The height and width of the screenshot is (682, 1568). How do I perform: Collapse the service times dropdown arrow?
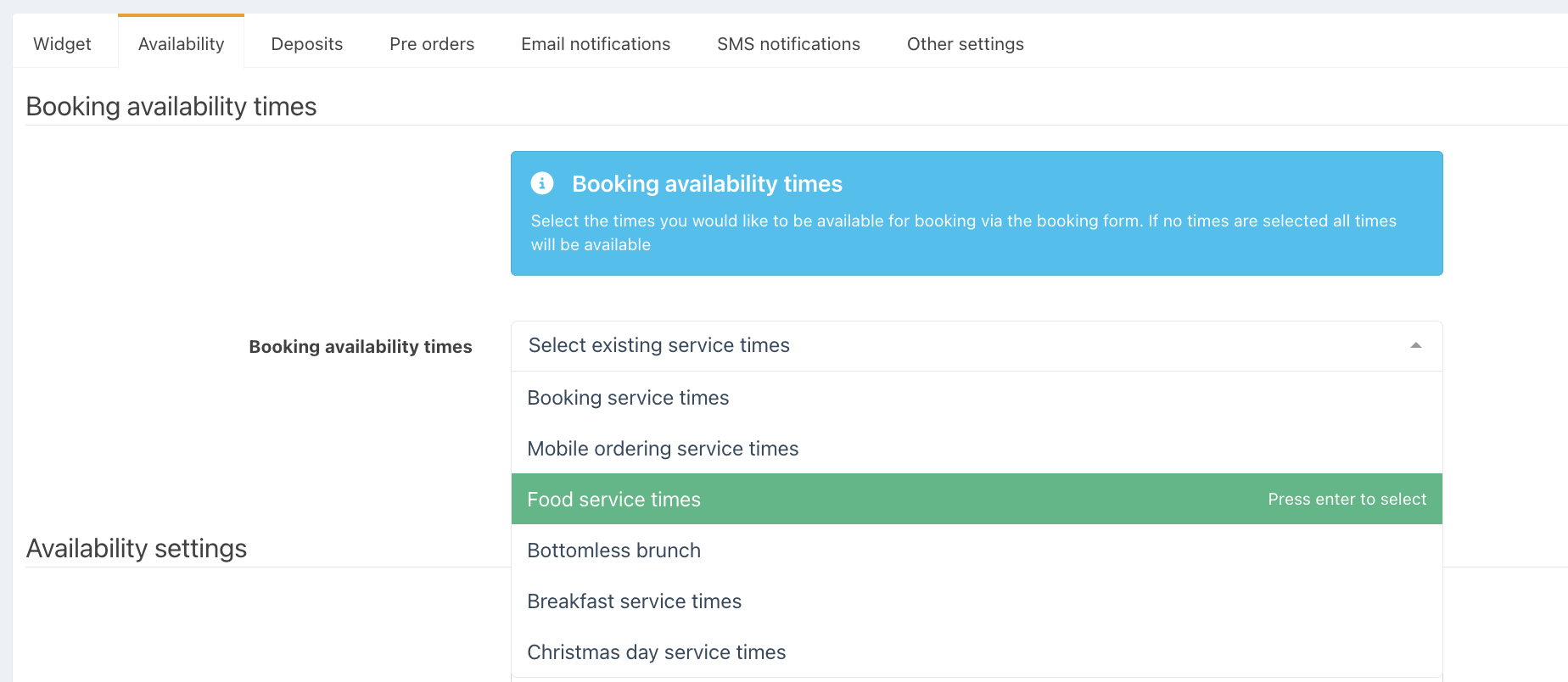tap(1415, 345)
